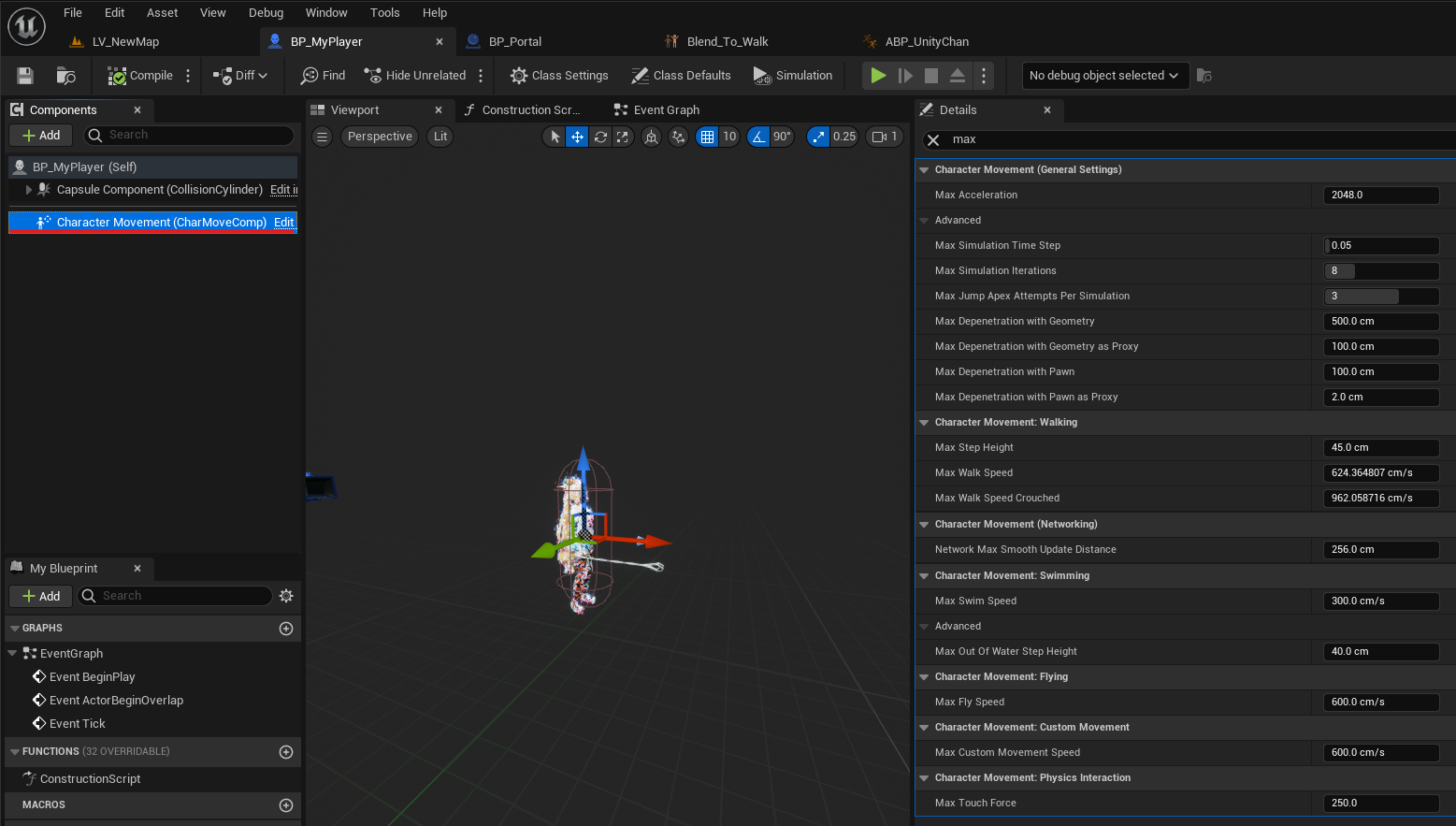This screenshot has height=826, width=1456.
Task: Switch to Blend_To_Walk tab
Action: (728, 42)
